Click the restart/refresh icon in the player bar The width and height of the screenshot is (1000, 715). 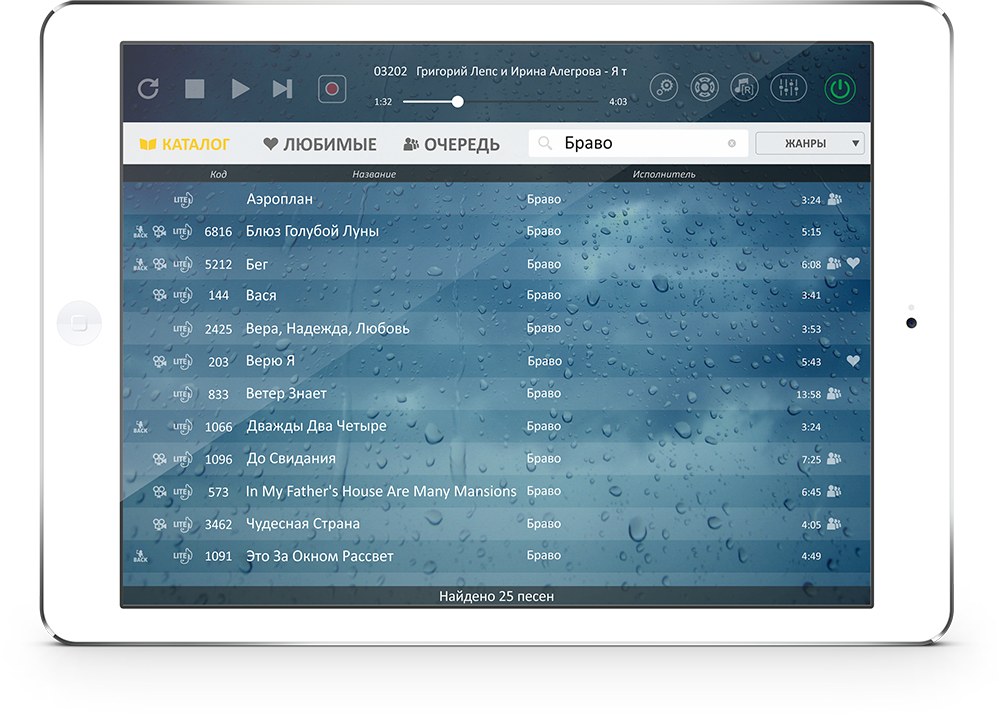pos(148,89)
